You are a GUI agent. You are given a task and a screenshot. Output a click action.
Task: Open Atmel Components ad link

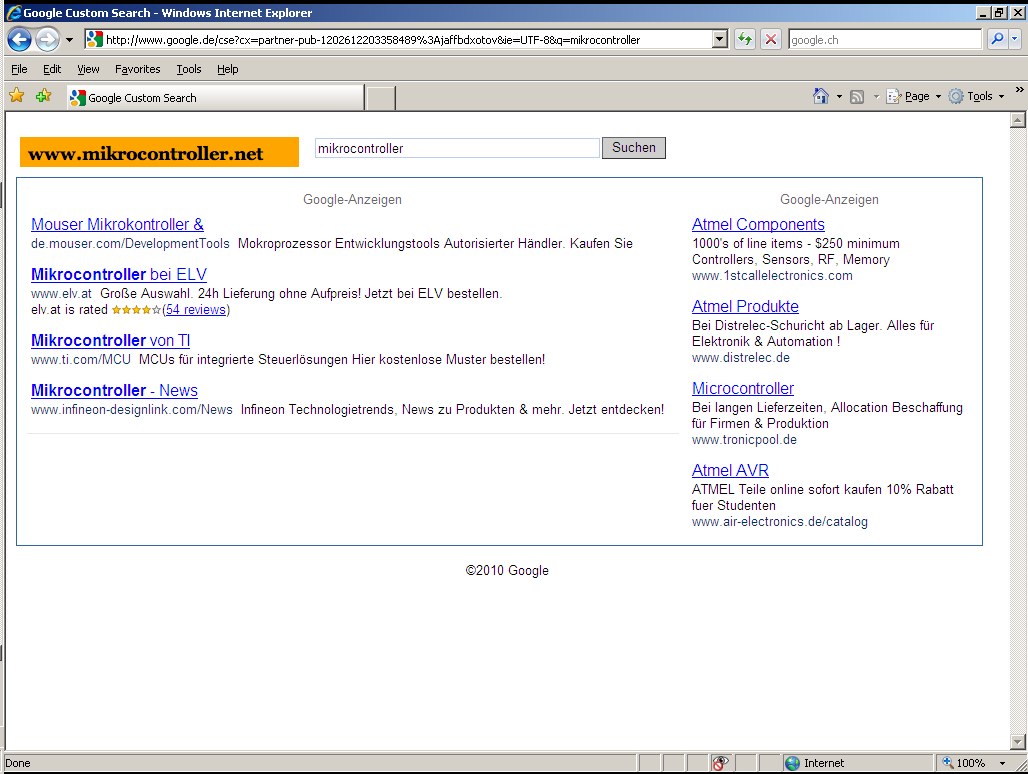758,225
